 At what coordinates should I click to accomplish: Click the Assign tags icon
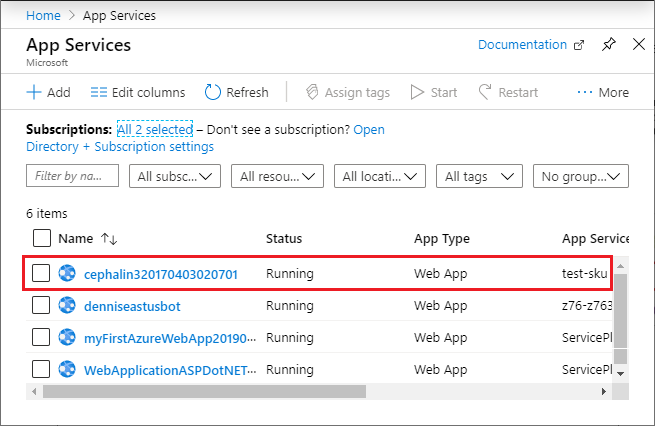click(x=313, y=92)
